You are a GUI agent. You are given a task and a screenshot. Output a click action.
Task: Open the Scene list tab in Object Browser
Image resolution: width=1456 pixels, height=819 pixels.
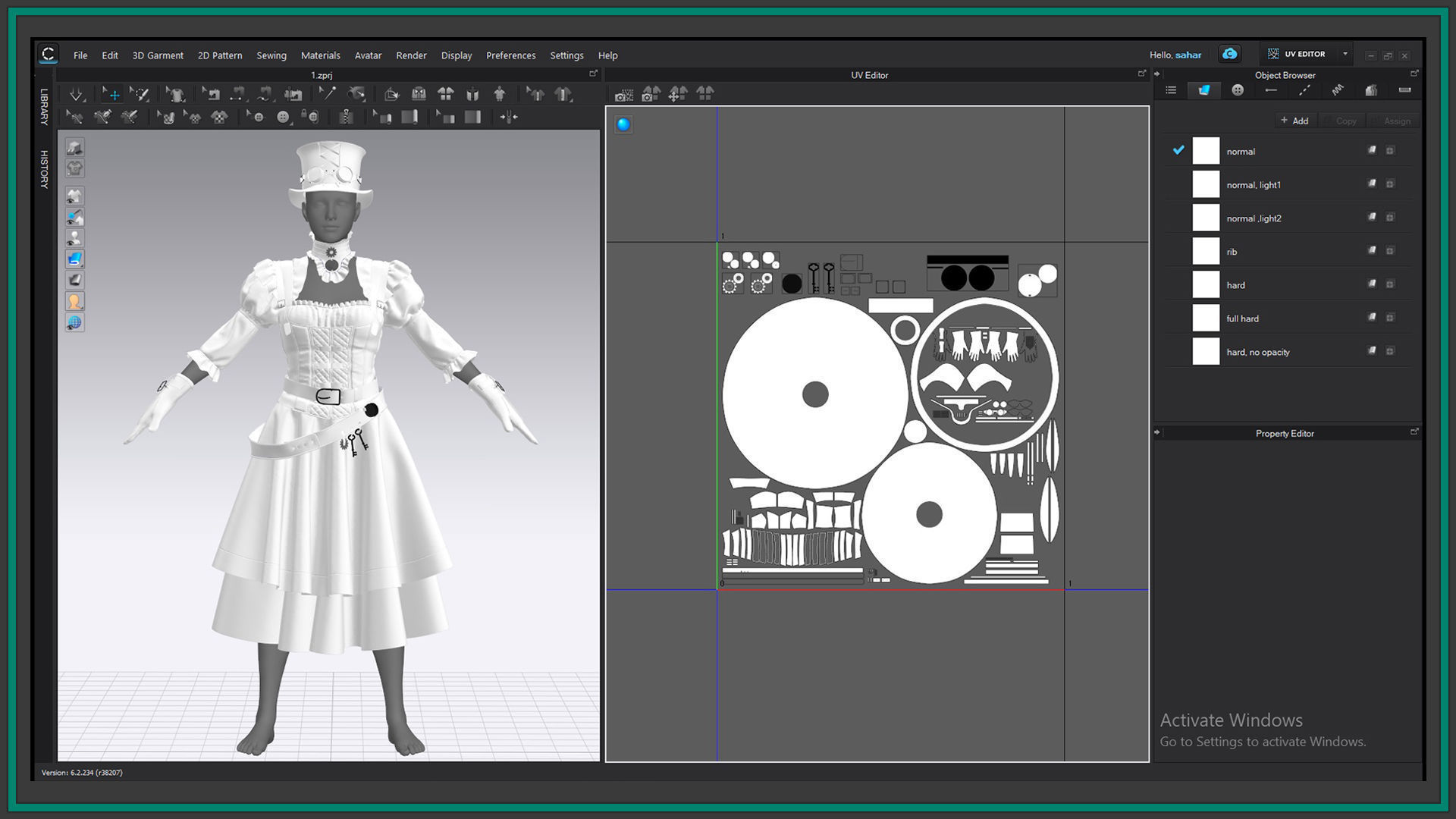(1171, 90)
